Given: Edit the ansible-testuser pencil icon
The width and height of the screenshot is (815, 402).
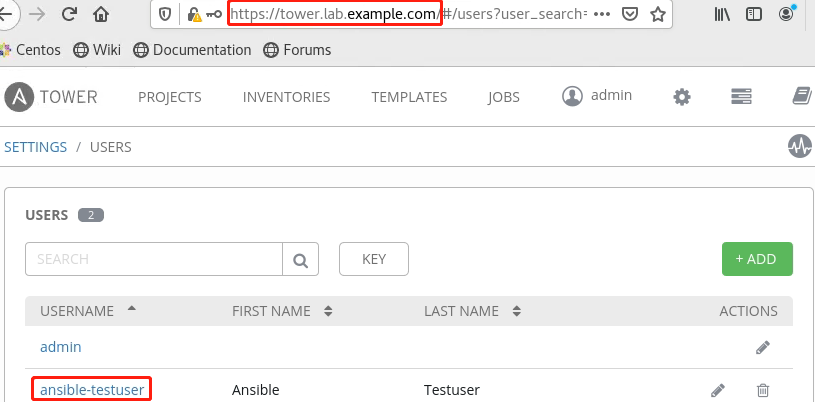Looking at the screenshot, I should (717, 390).
